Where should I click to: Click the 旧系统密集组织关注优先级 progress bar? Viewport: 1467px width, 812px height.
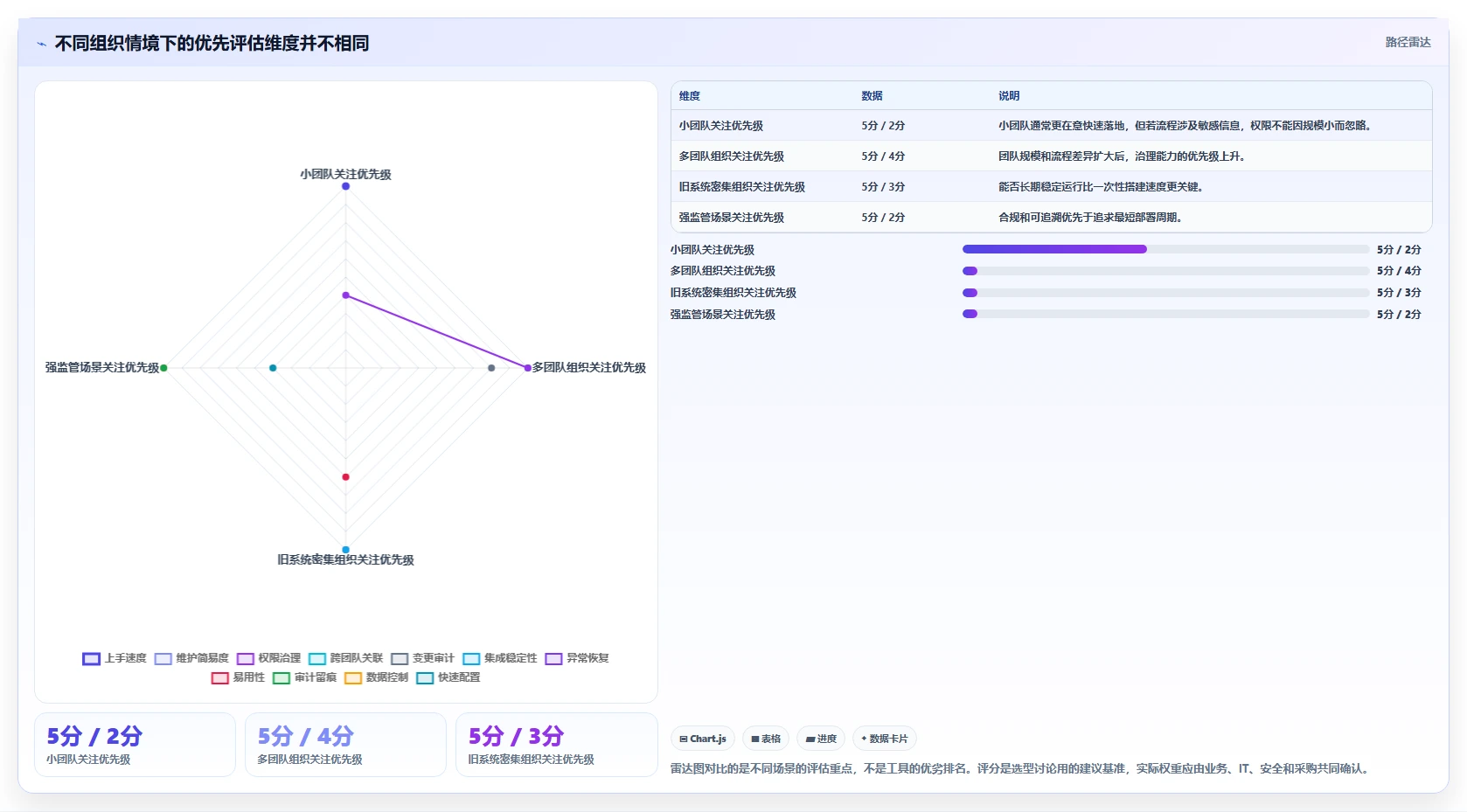[x=1165, y=293]
